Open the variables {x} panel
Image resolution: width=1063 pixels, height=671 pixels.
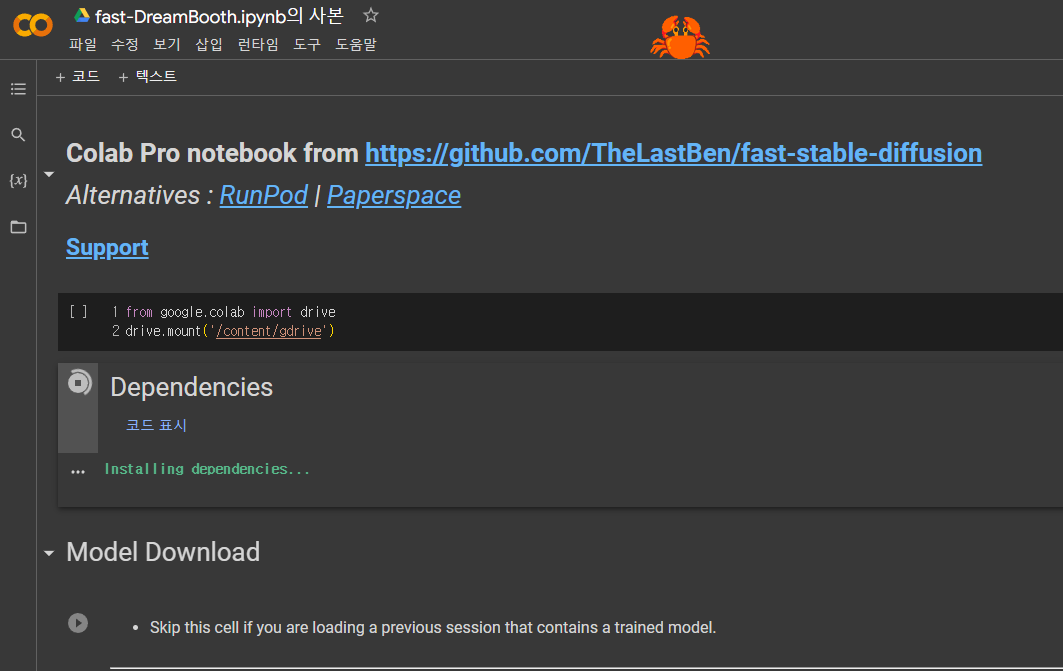[18, 180]
